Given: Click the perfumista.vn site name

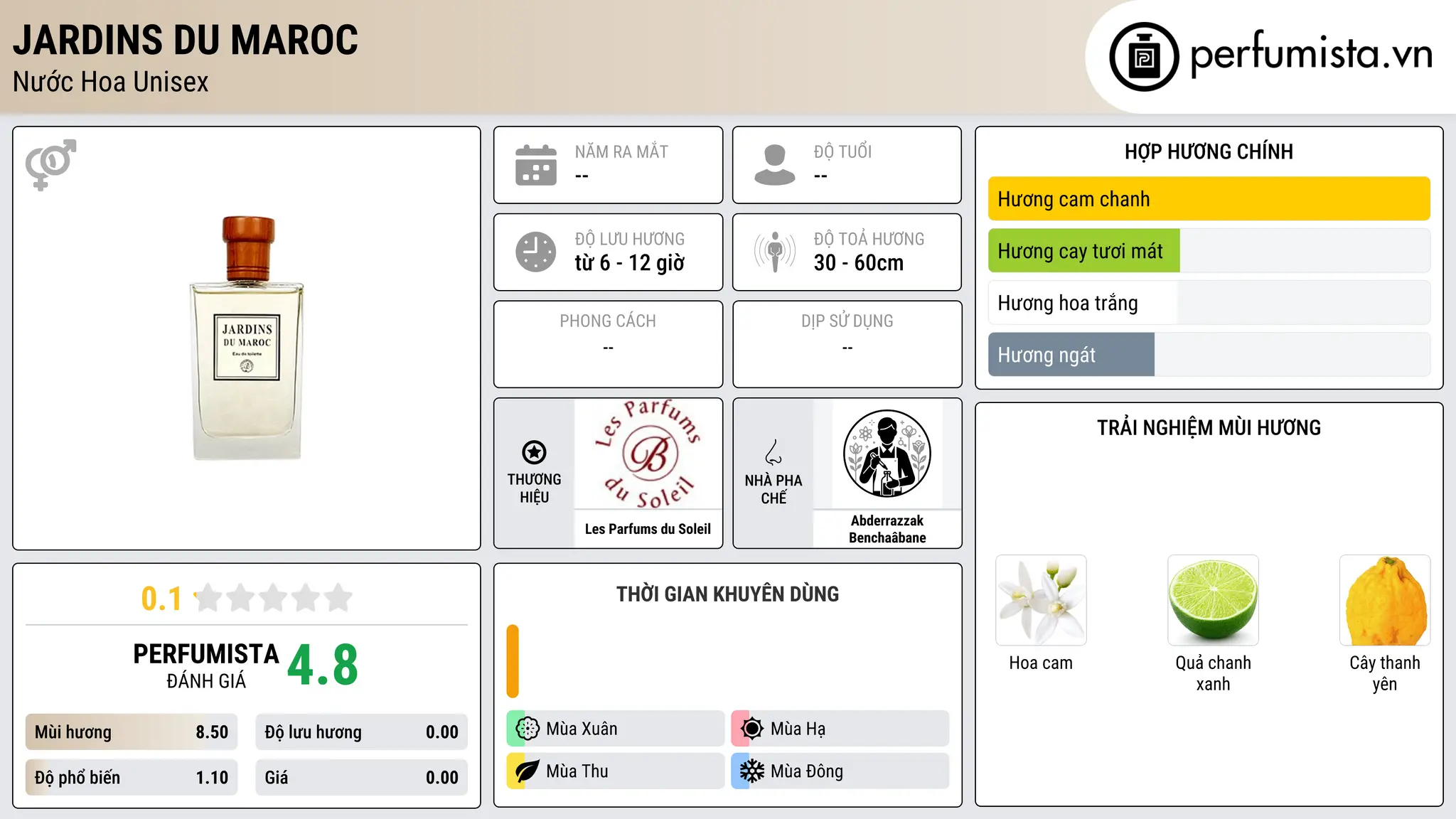Looking at the screenshot, I should 1311,53.
